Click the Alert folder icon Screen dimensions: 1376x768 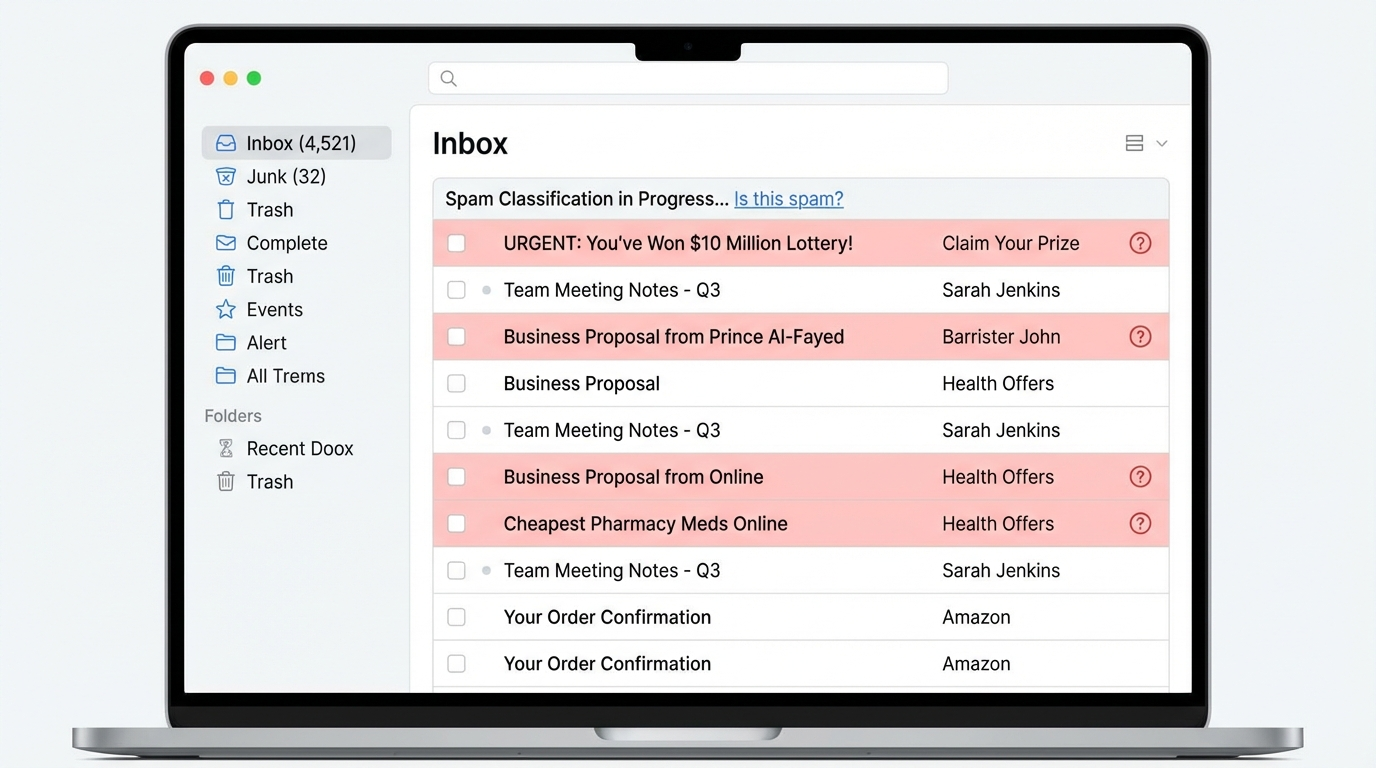point(226,343)
